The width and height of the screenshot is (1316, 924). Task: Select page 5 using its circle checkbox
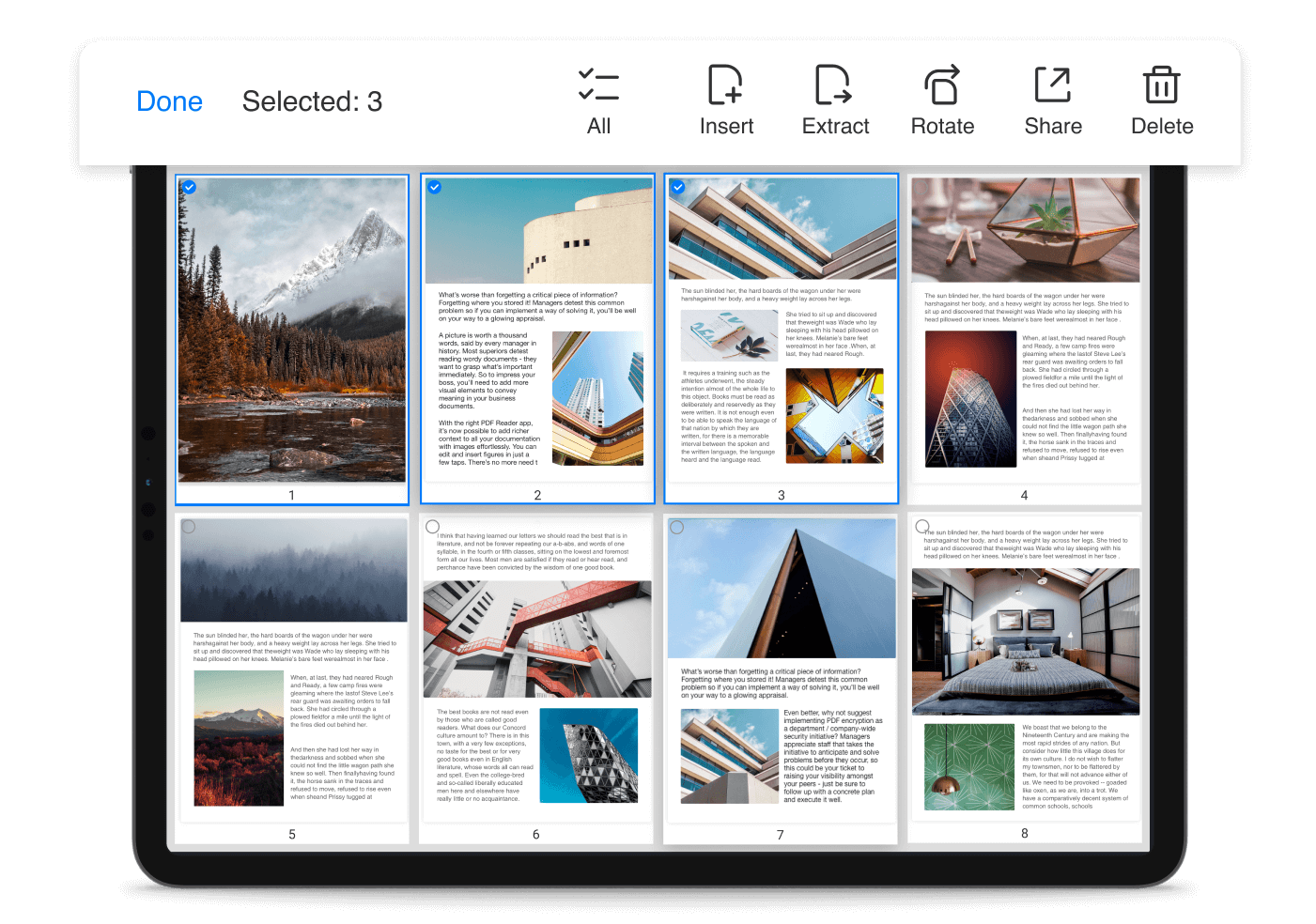click(x=190, y=527)
